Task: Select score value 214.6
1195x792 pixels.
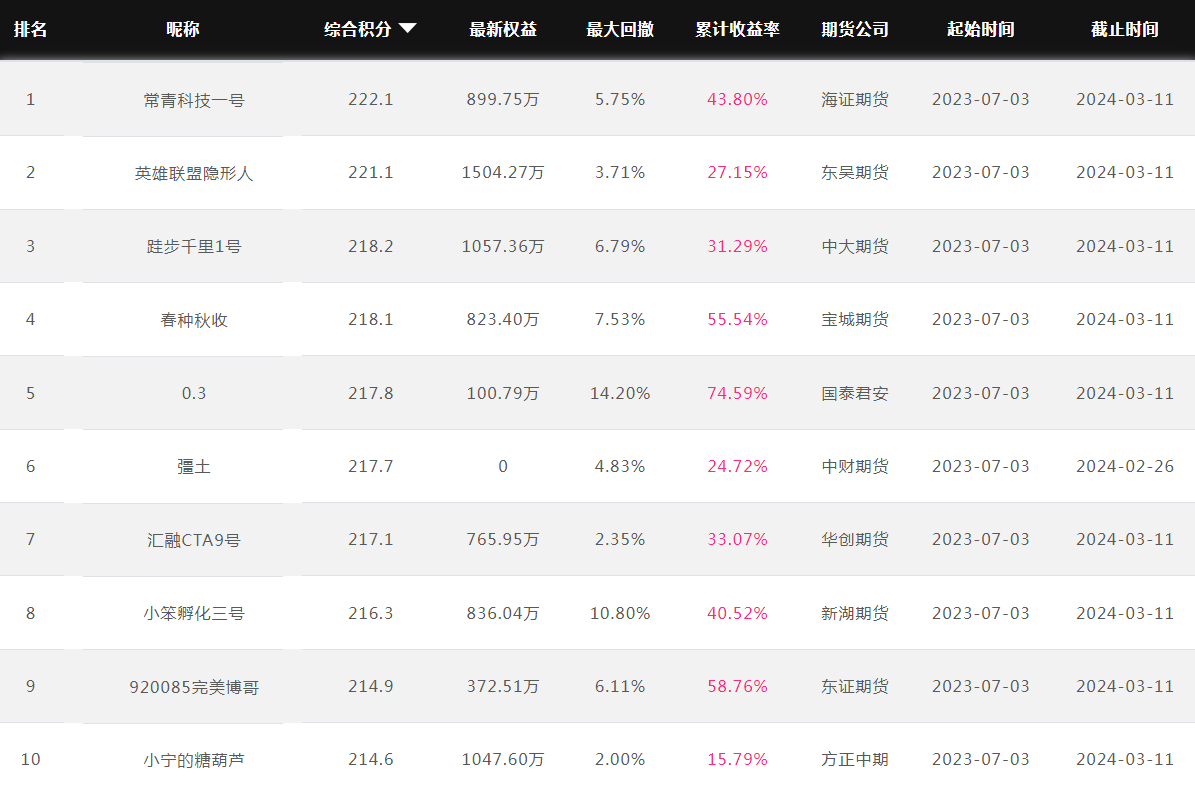Action: pos(370,759)
